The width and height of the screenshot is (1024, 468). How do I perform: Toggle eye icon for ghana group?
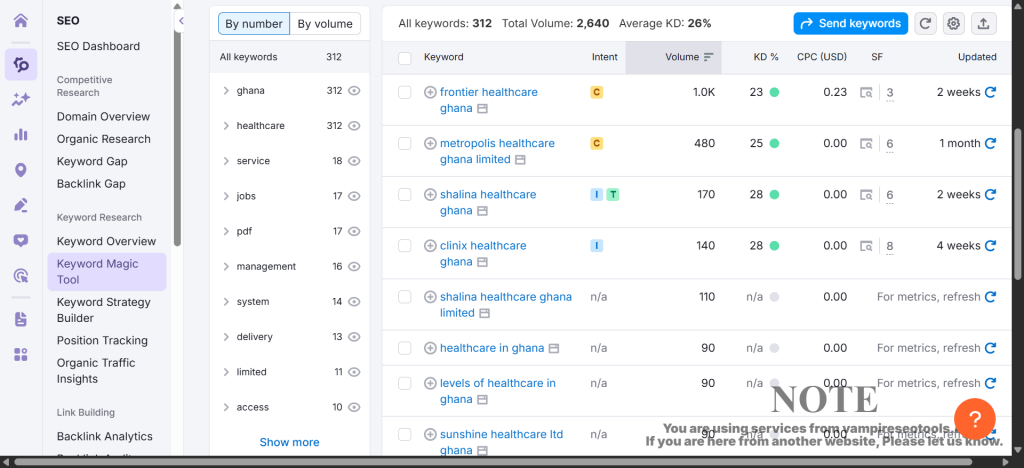coord(354,91)
